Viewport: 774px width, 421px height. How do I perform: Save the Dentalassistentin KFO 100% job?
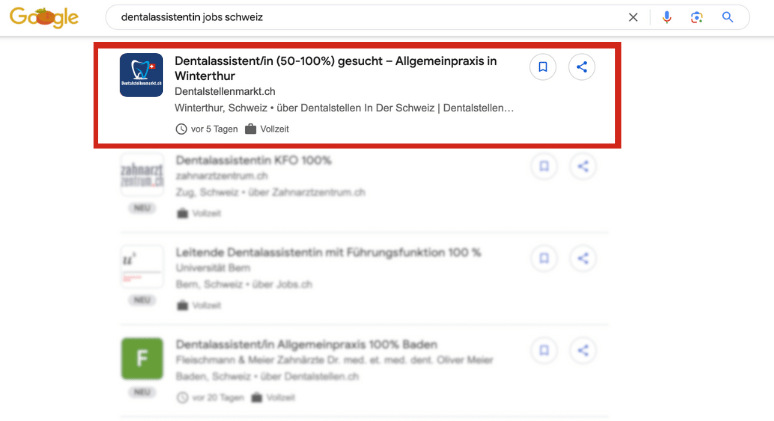544,166
